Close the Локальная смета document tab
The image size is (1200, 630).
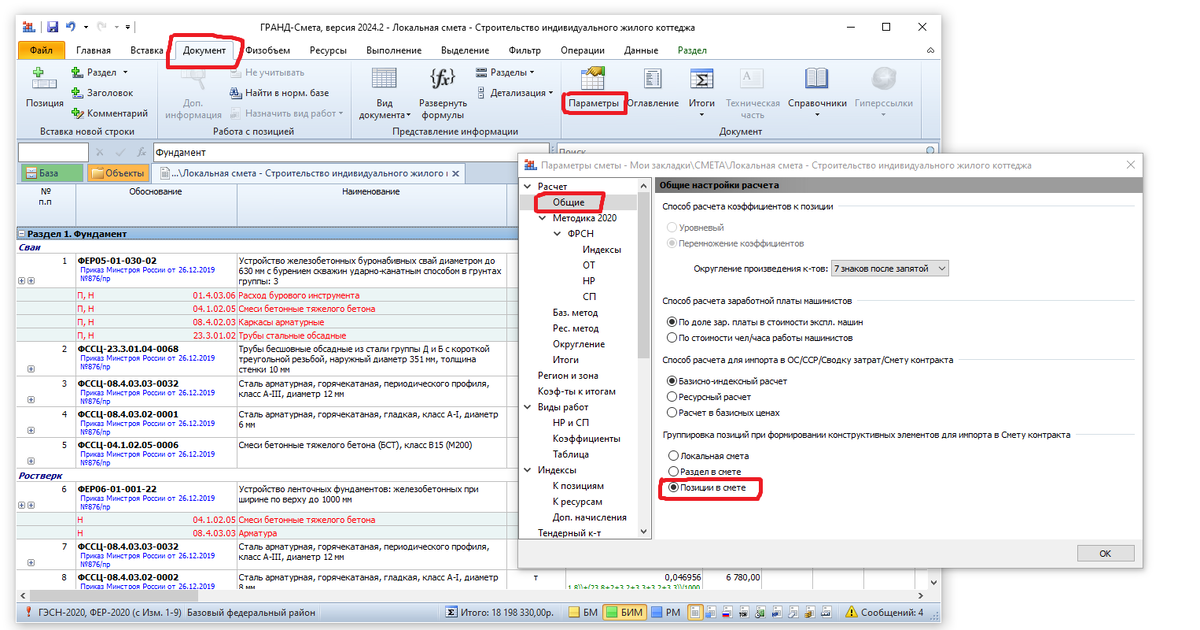457,174
